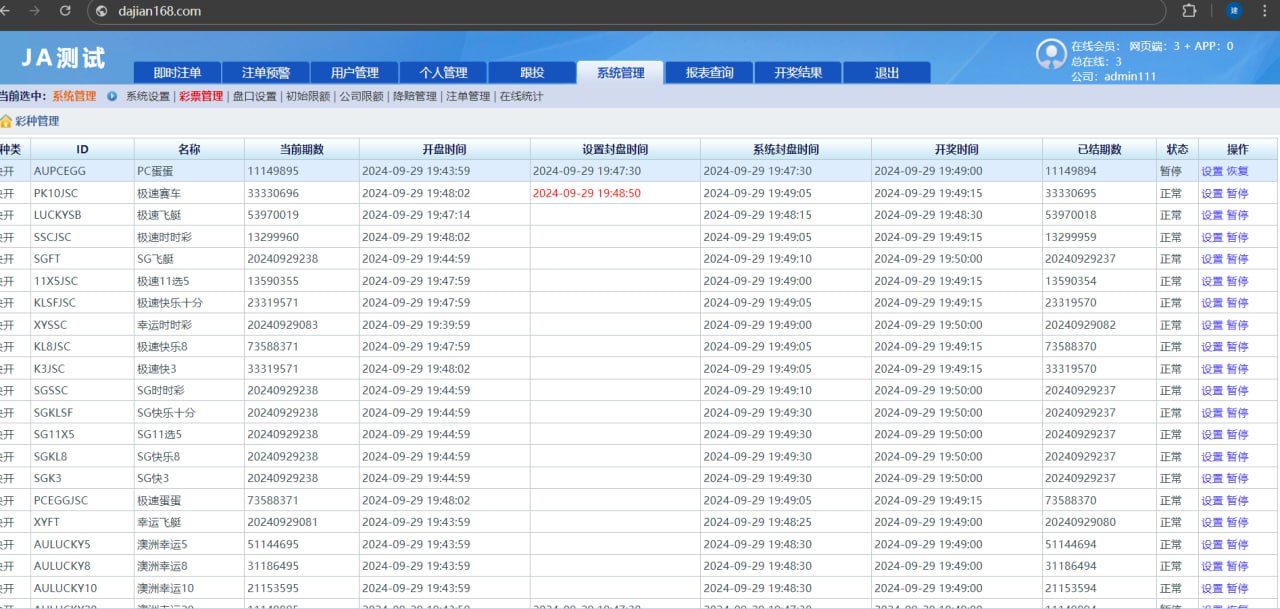Click the address bar showing dajian168.com

click(x=600, y=11)
